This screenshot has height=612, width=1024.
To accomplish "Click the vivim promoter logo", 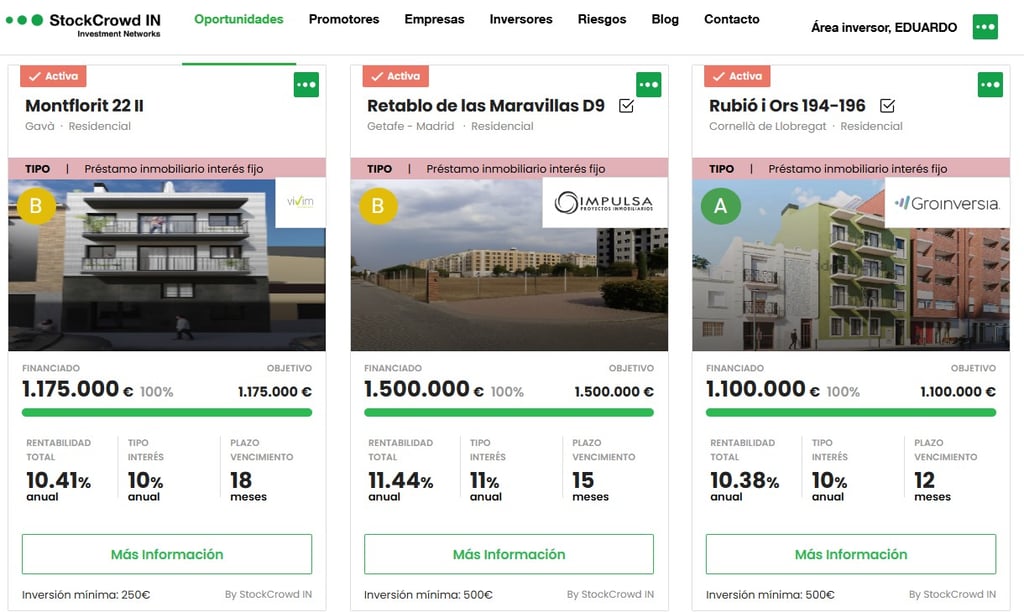I will click(x=300, y=203).
